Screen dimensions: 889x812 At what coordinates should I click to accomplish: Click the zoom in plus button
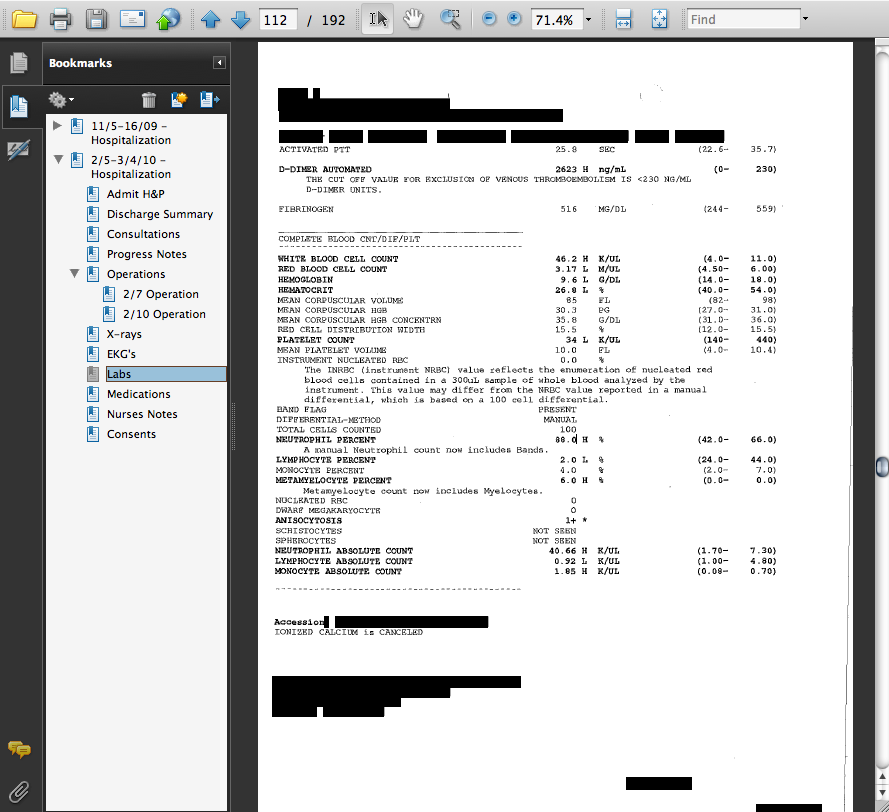click(514, 19)
